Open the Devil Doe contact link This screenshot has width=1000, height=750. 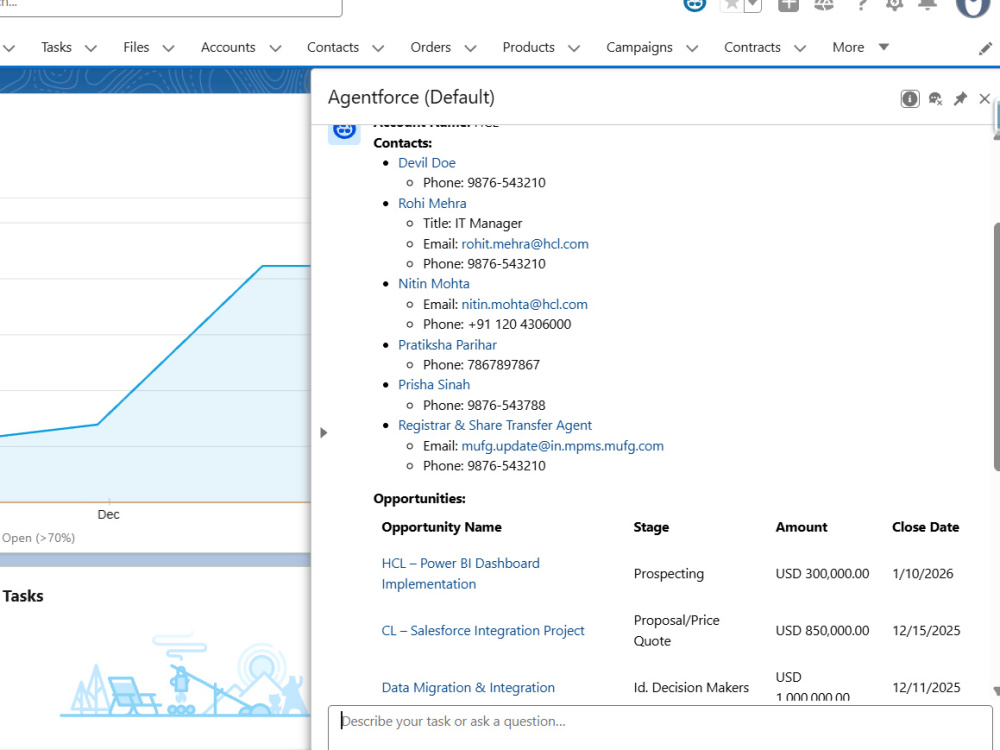427,163
